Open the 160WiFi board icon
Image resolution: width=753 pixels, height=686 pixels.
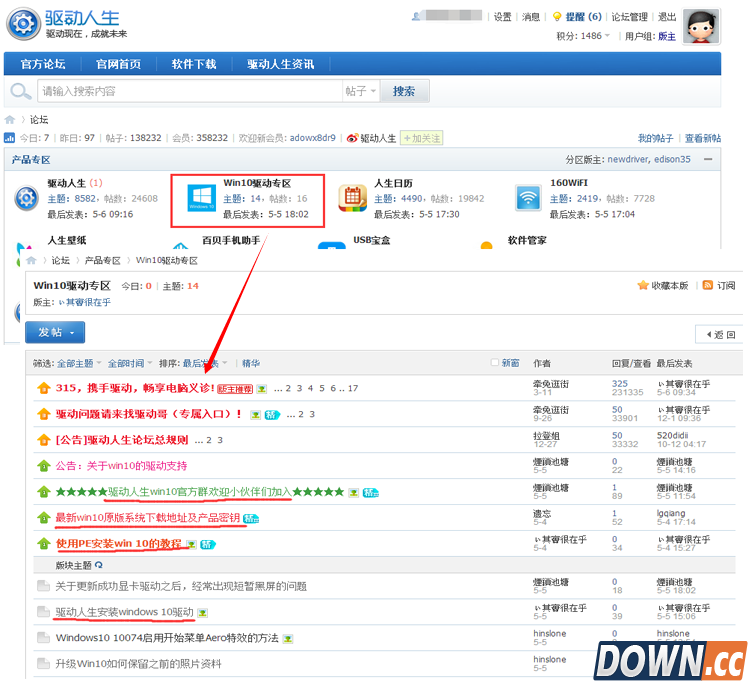click(528, 198)
